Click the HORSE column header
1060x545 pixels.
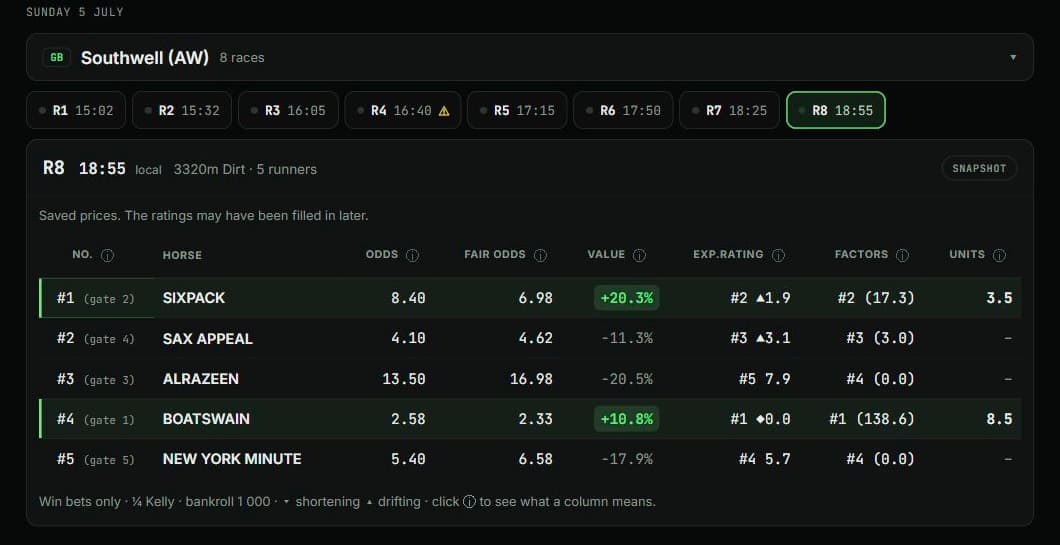click(x=182, y=255)
